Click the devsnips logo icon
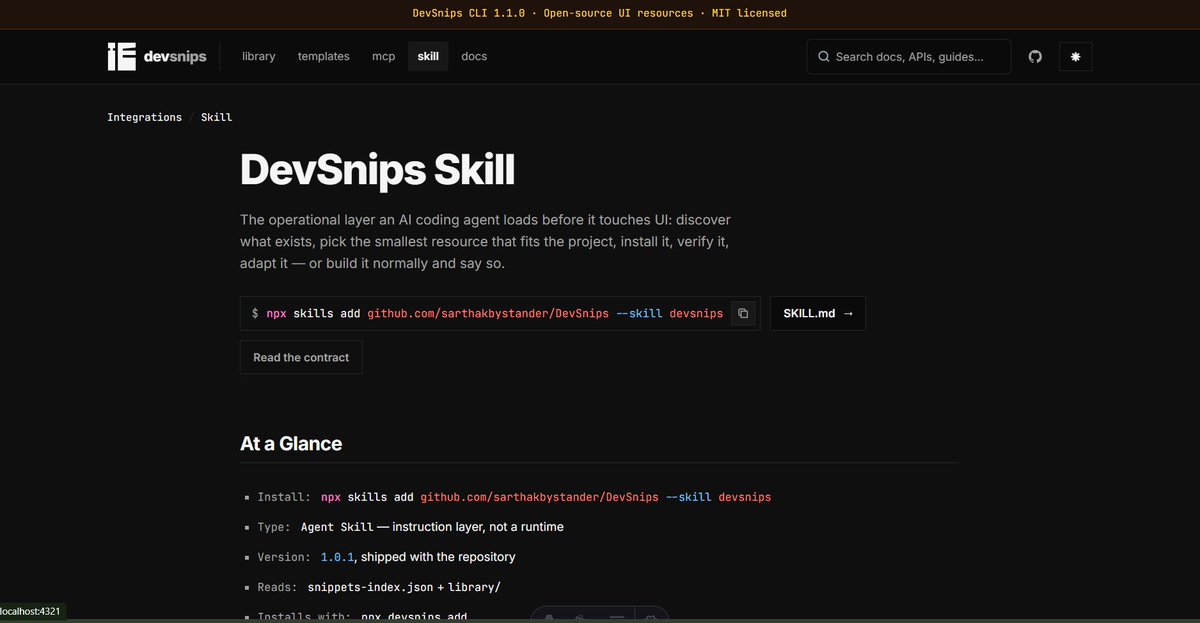 [121, 57]
